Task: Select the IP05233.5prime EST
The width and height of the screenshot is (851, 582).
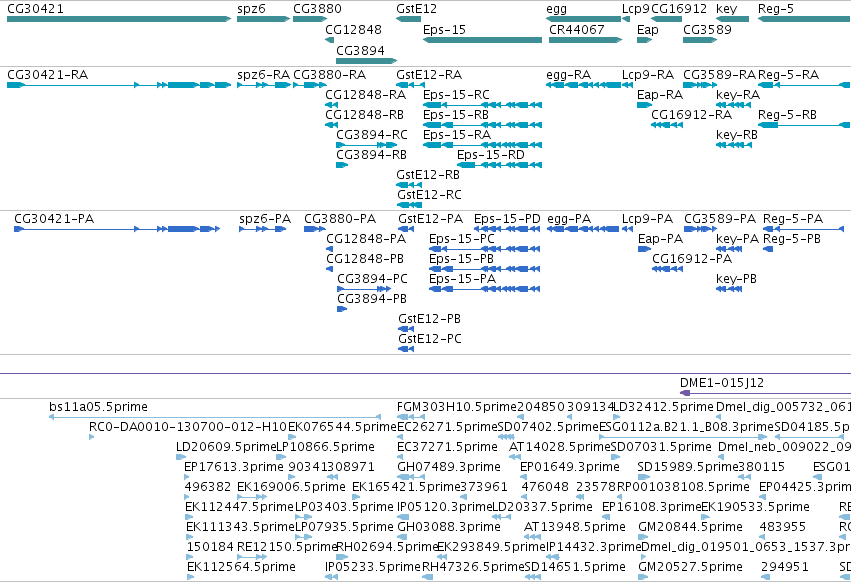Action: (x=331, y=578)
